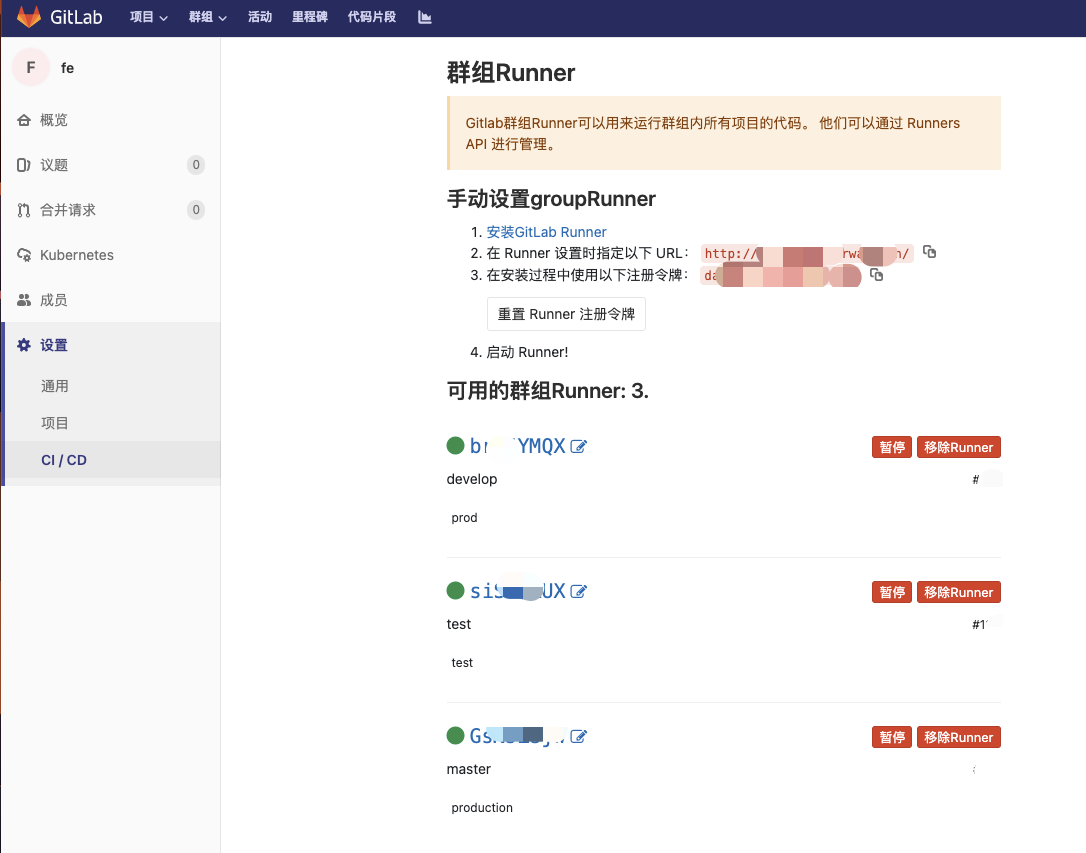Click the master runner description text
1086x853 pixels.
(x=469, y=769)
